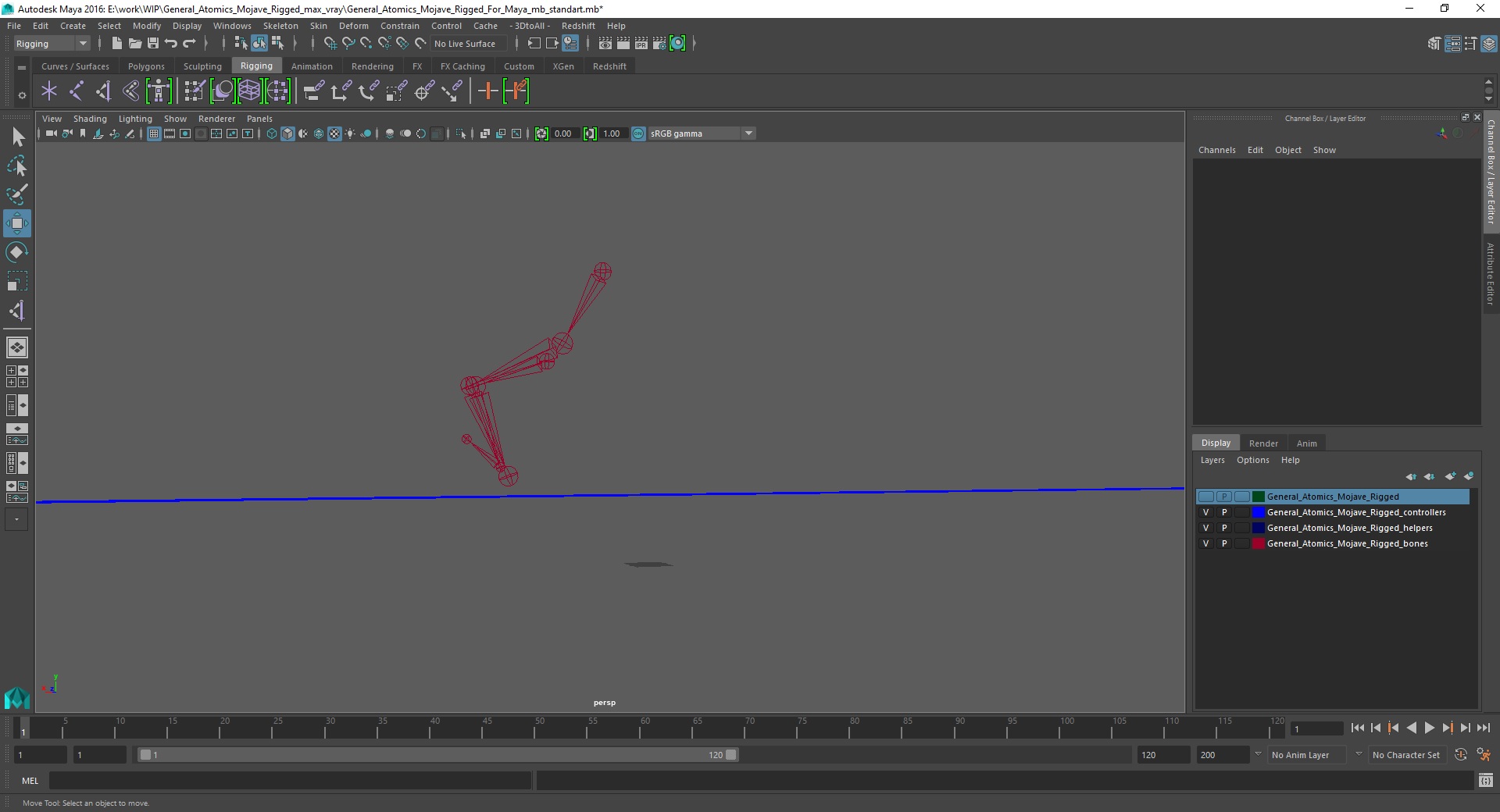Switch to the Polygons shelf tab
Viewport: 1500px width, 812px height.
pyautogui.click(x=146, y=66)
